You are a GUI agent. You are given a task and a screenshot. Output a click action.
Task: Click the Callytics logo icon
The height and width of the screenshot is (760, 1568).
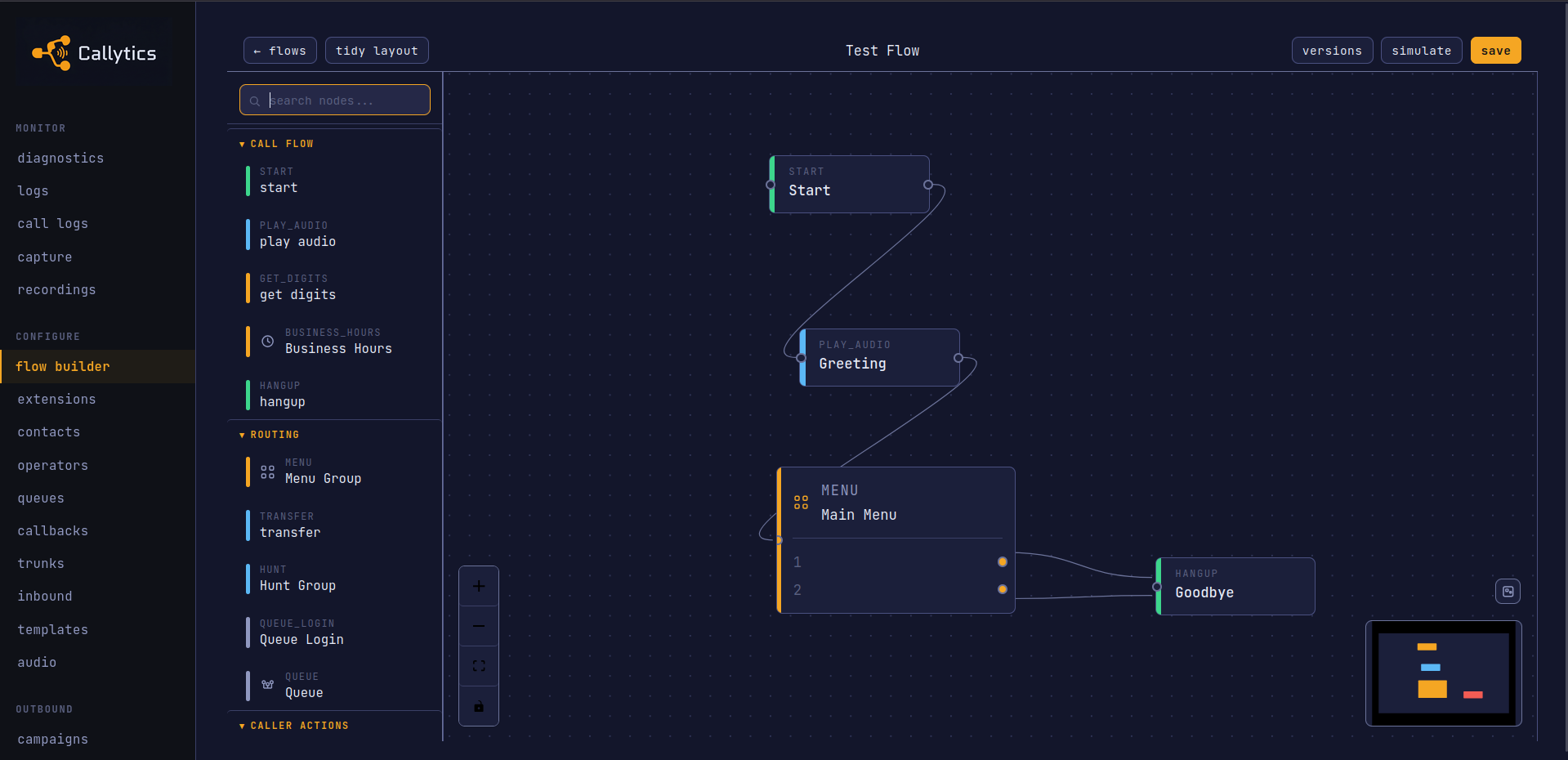point(51,53)
